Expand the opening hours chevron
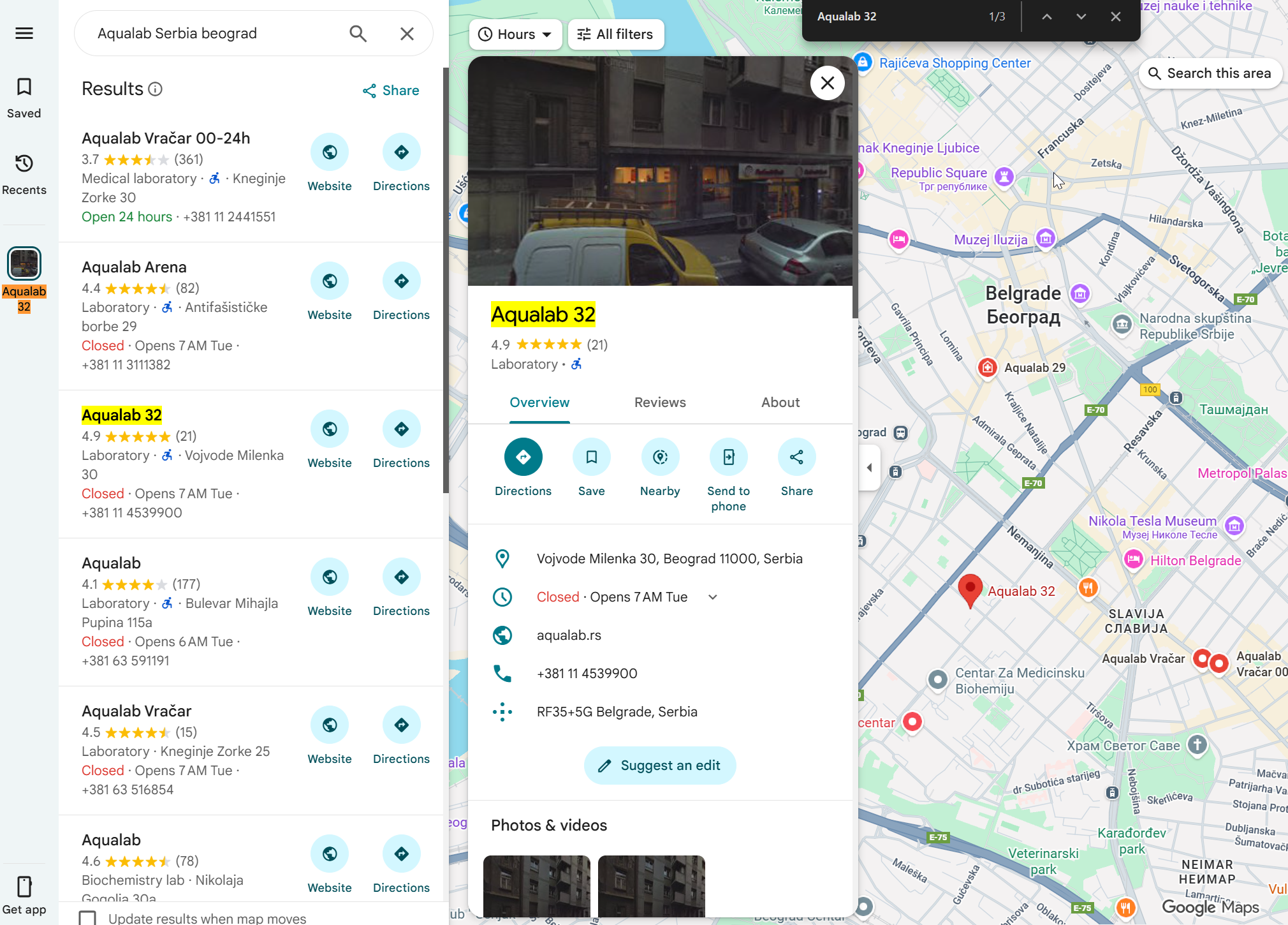The width and height of the screenshot is (1288, 925). (713, 597)
